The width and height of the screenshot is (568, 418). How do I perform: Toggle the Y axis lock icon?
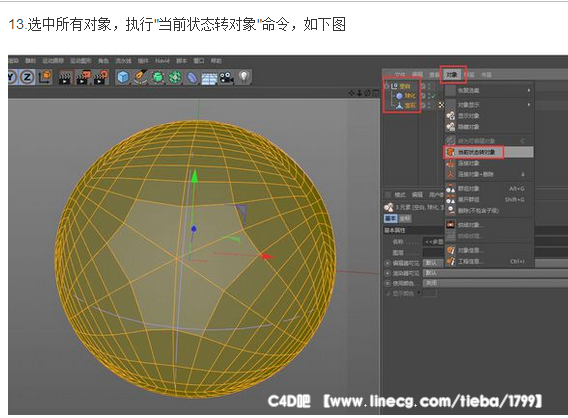click(12, 77)
